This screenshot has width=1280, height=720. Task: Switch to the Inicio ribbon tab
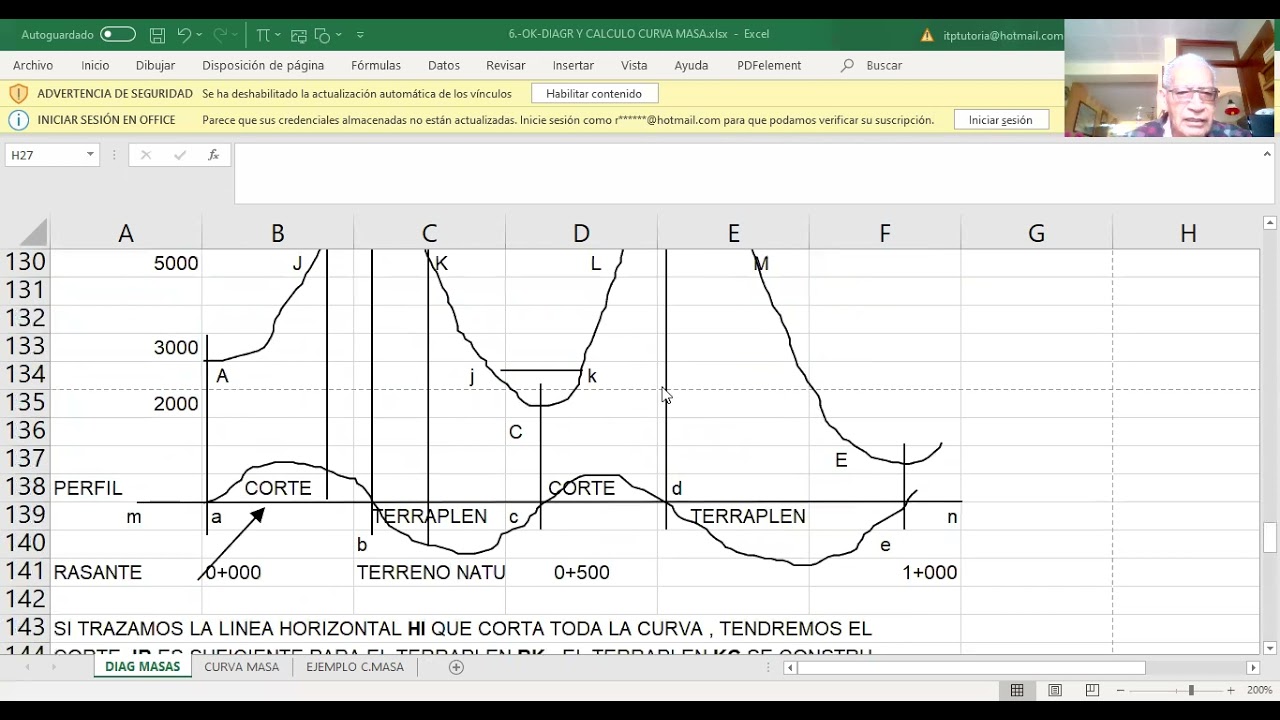tap(95, 65)
